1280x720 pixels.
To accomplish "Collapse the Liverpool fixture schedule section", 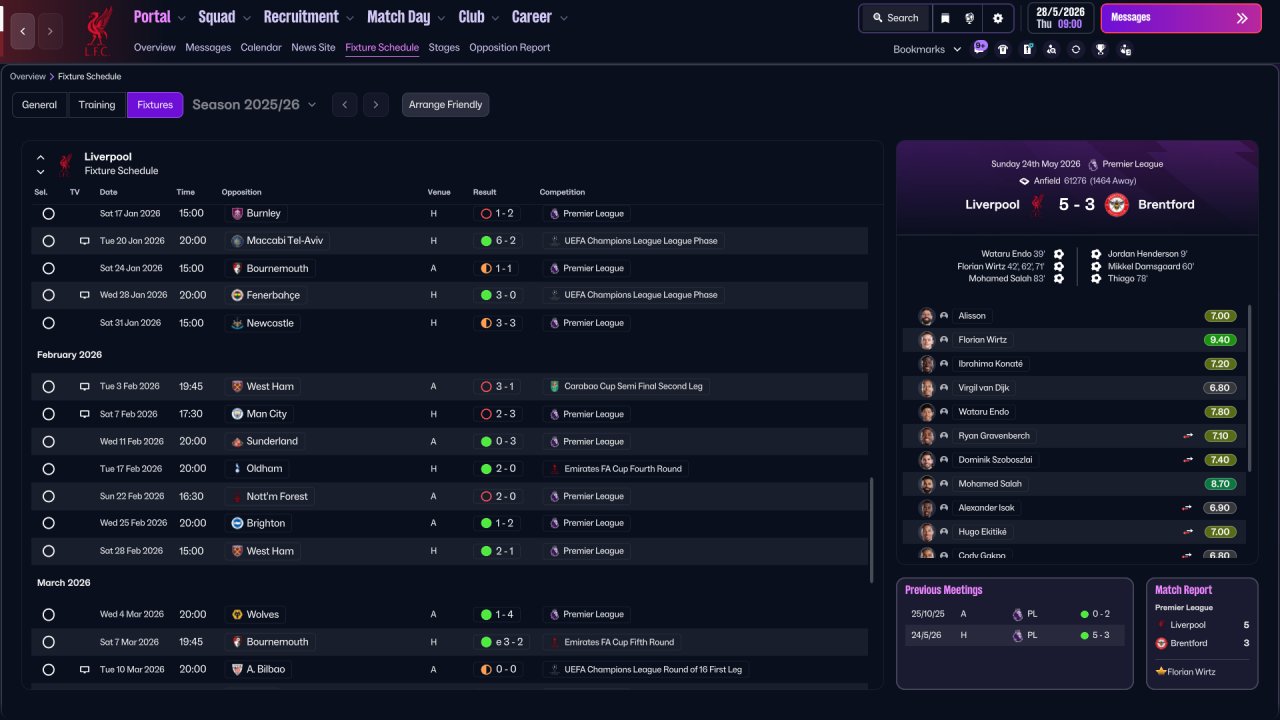I will coord(41,157).
